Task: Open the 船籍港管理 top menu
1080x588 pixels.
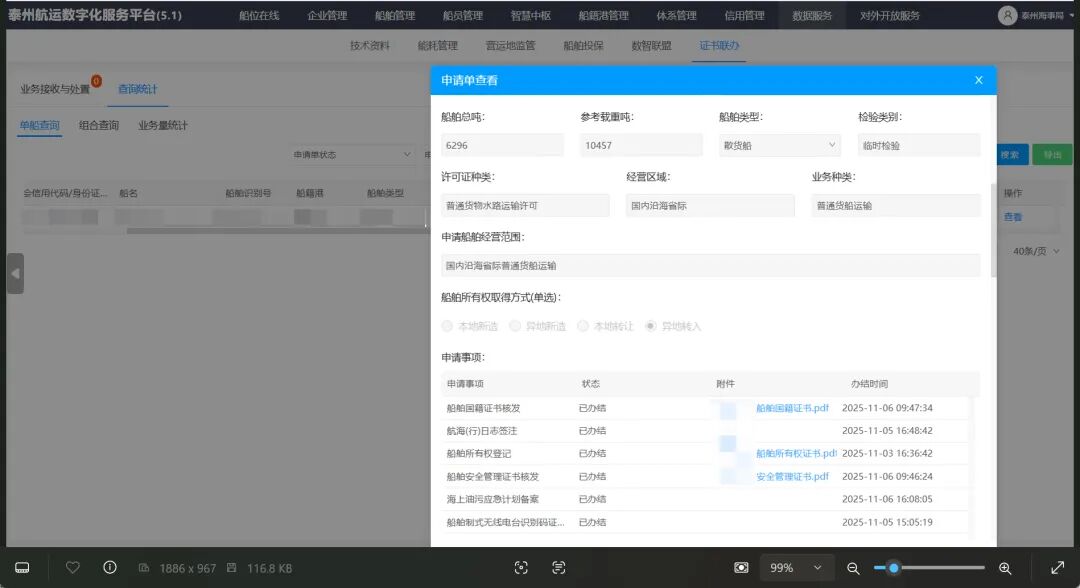Action: pos(603,15)
